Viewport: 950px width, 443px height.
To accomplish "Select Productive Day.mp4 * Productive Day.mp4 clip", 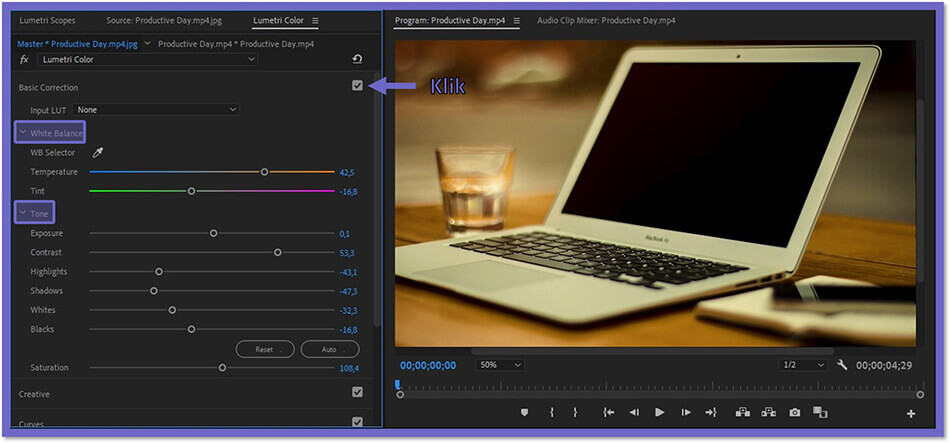I will click(236, 44).
